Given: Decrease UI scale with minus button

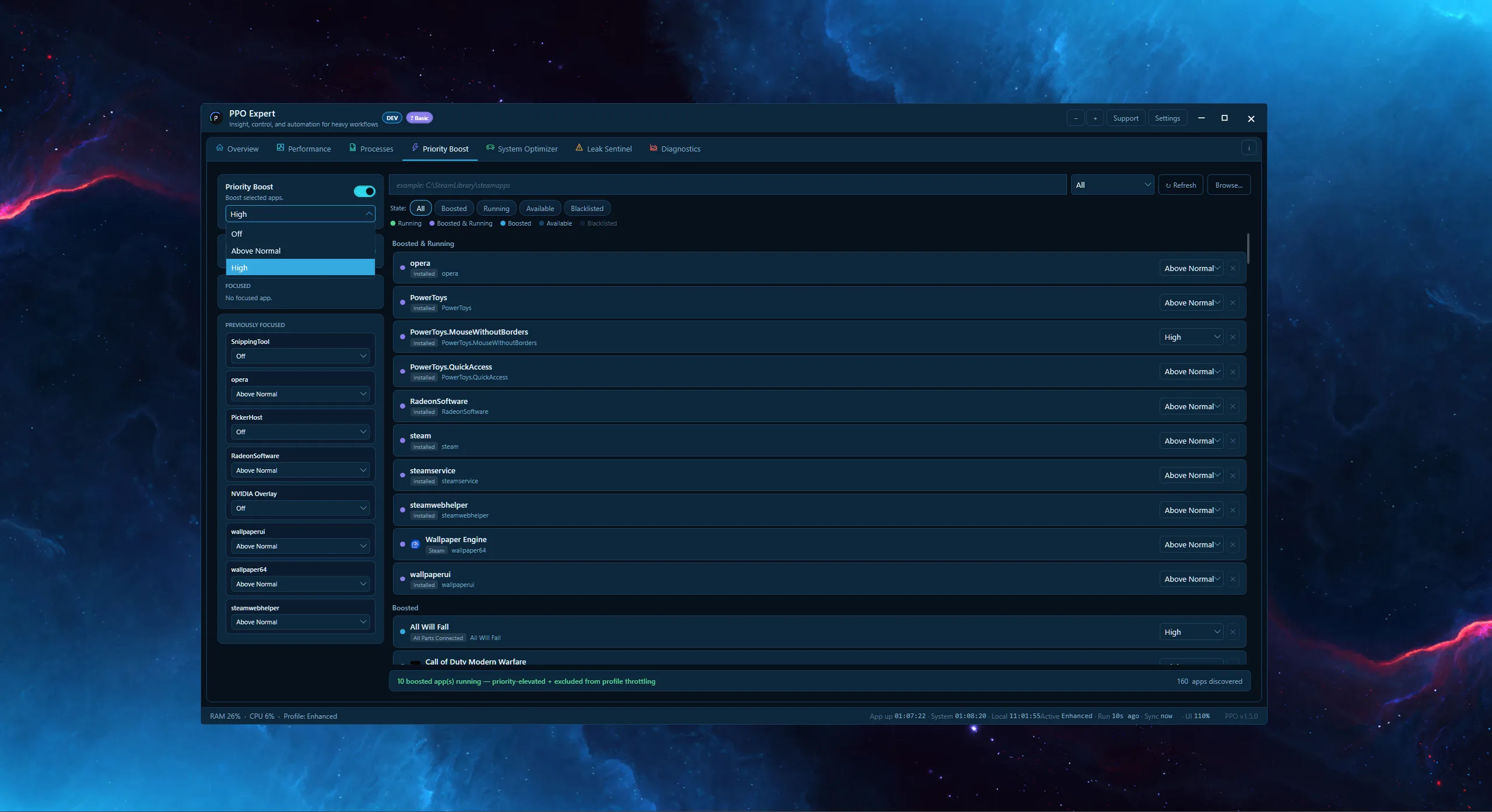Looking at the screenshot, I should click(x=1076, y=118).
